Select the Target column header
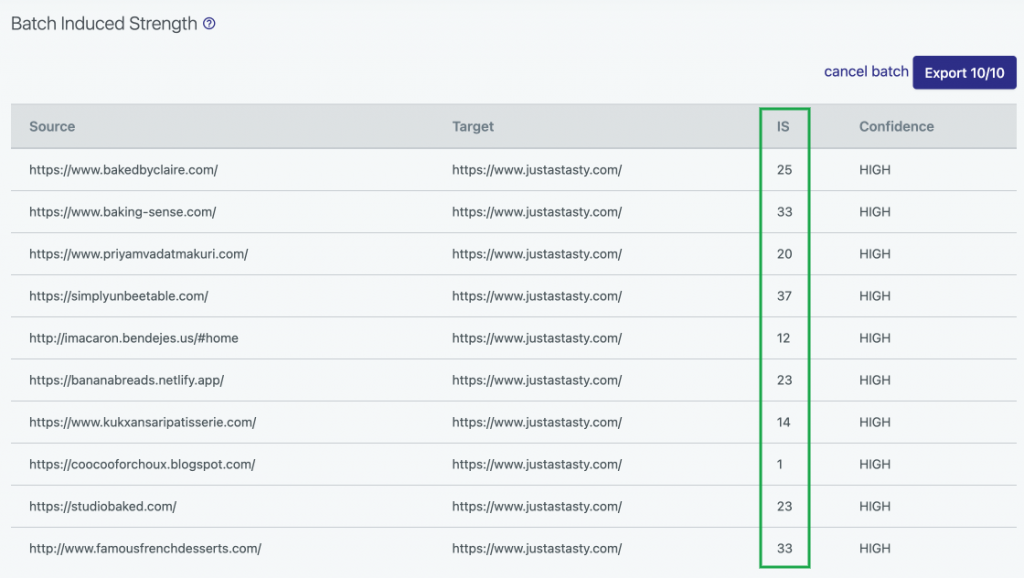The height and width of the screenshot is (578, 1024). click(473, 127)
